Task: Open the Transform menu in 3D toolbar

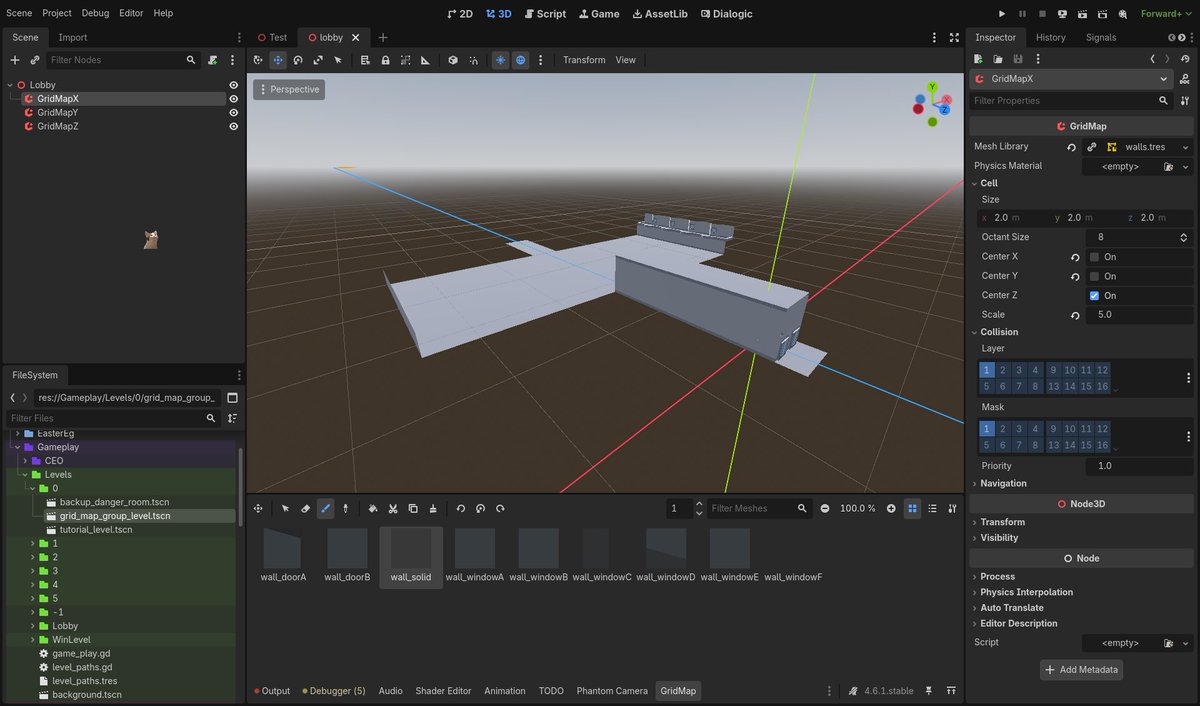Action: coord(584,60)
